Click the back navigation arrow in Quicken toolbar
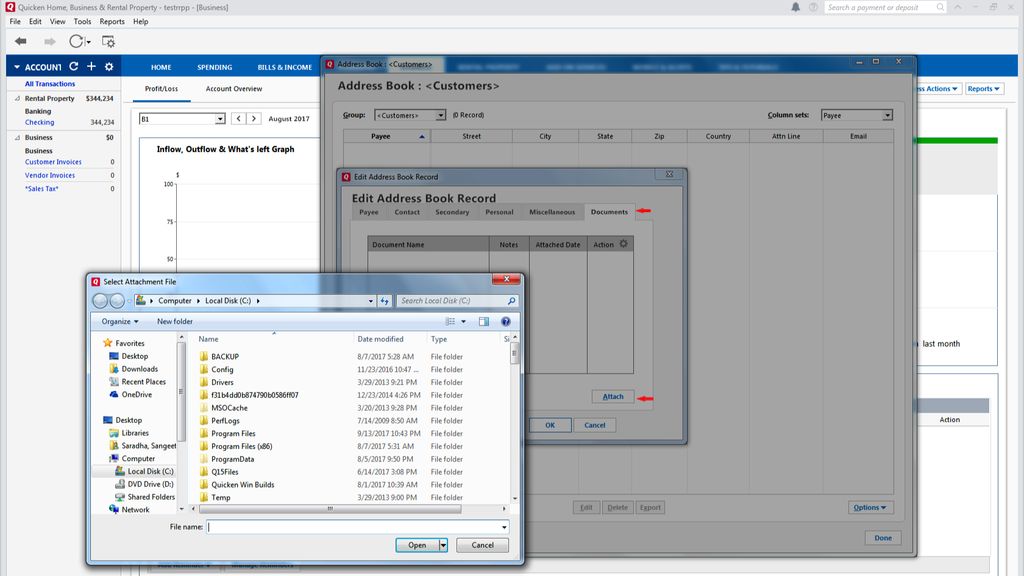 (x=18, y=41)
